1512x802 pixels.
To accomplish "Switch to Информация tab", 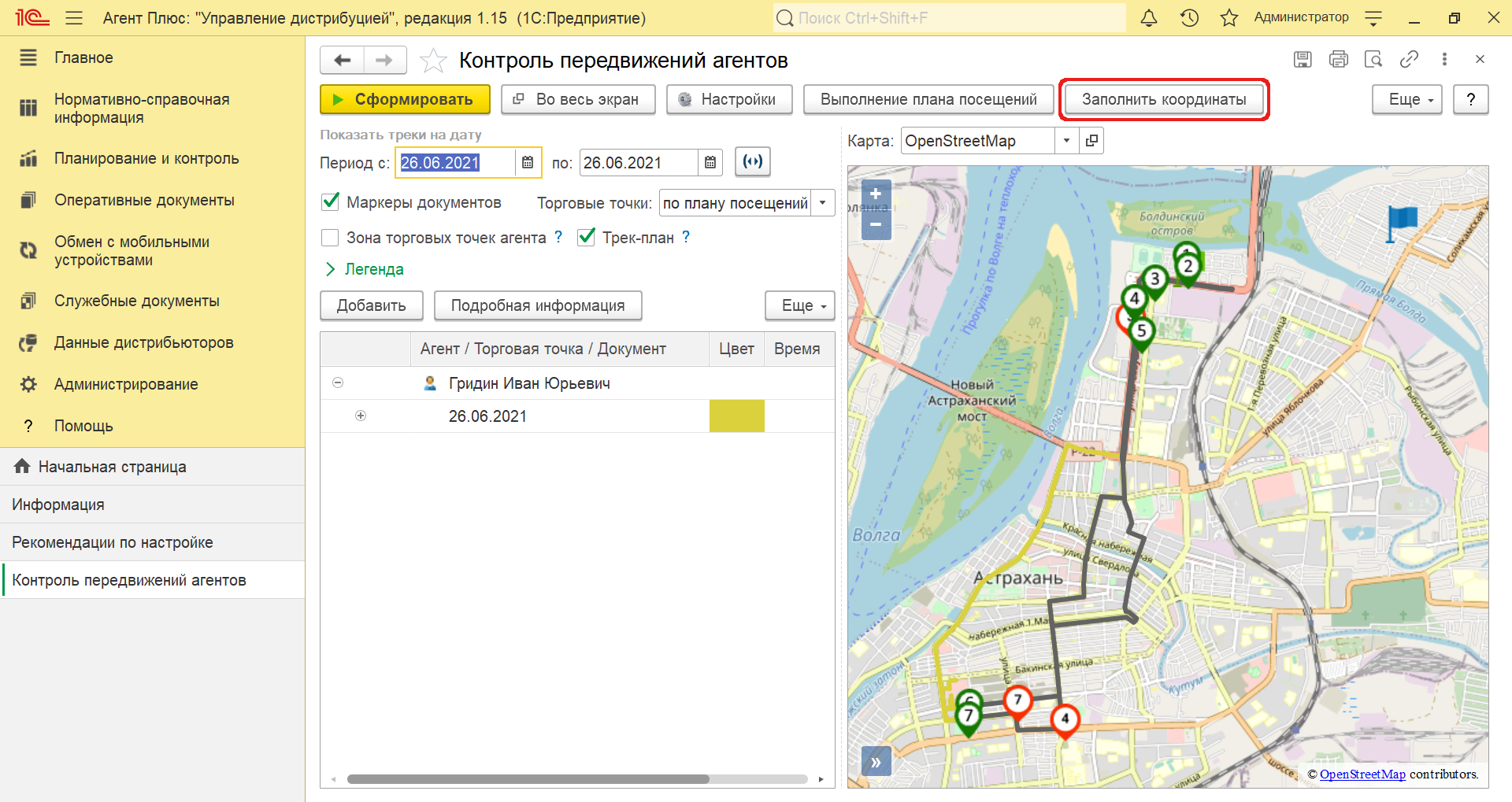I will 153,504.
